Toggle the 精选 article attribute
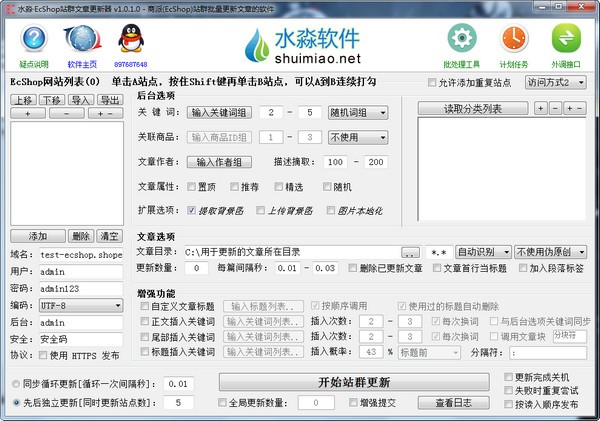This screenshot has width=600, height=421. click(x=279, y=187)
